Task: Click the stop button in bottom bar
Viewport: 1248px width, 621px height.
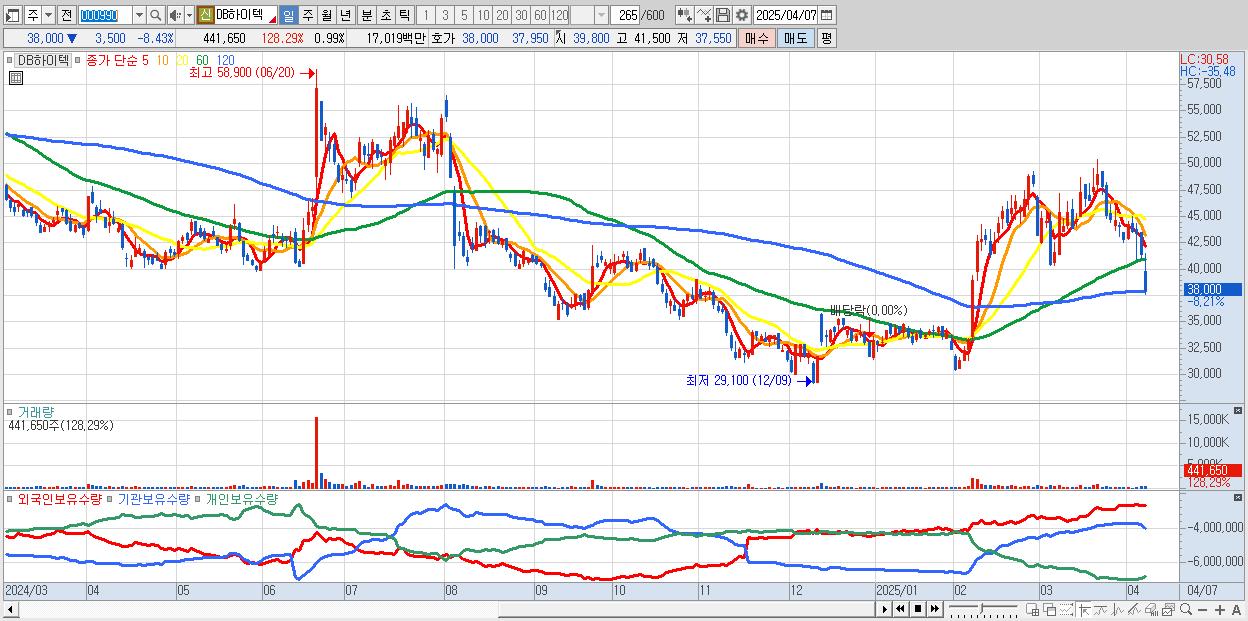Action: click(x=917, y=609)
